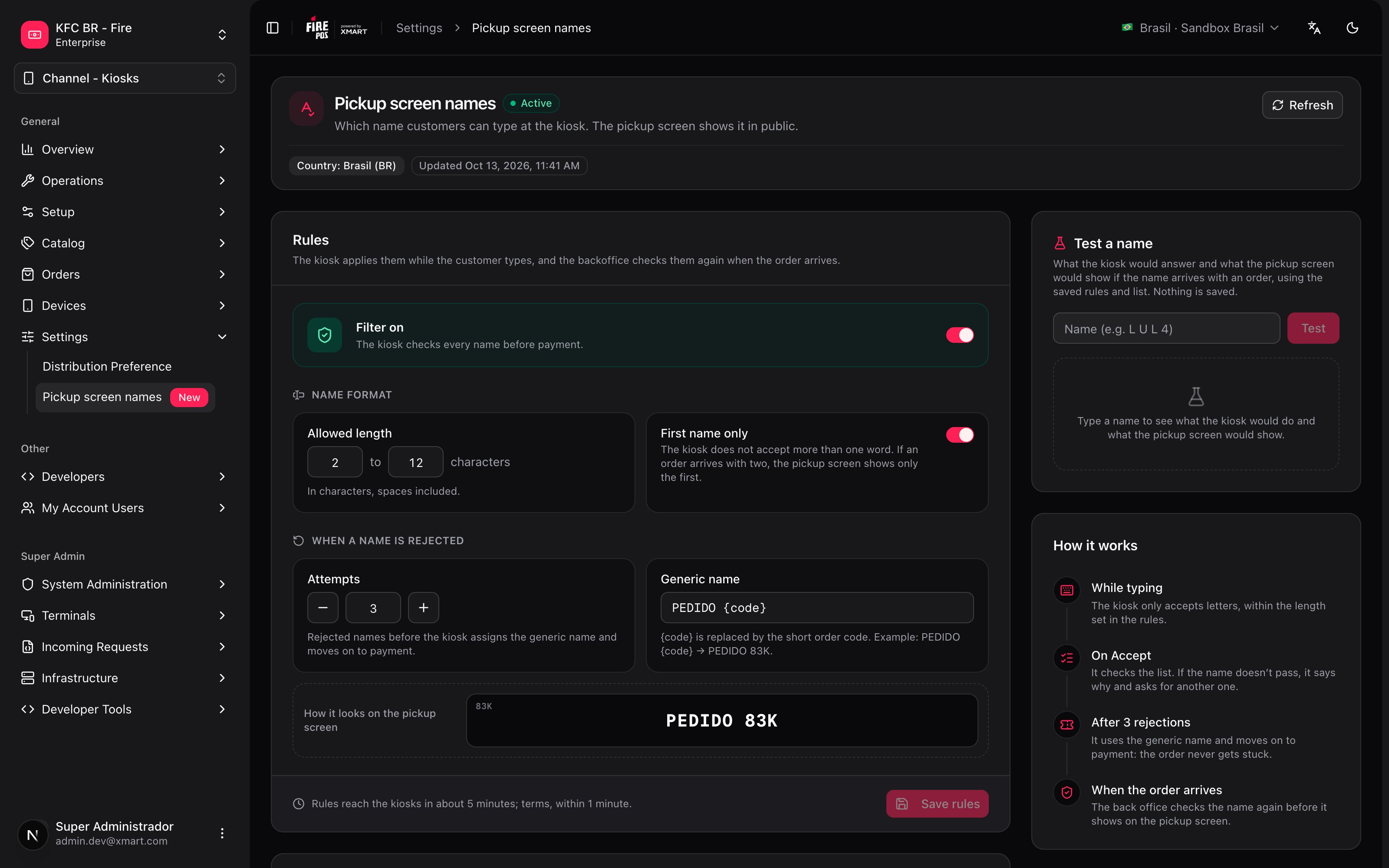Open the Channel - Kiosks selector
The width and height of the screenshot is (1389, 868).
pyautogui.click(x=125, y=78)
